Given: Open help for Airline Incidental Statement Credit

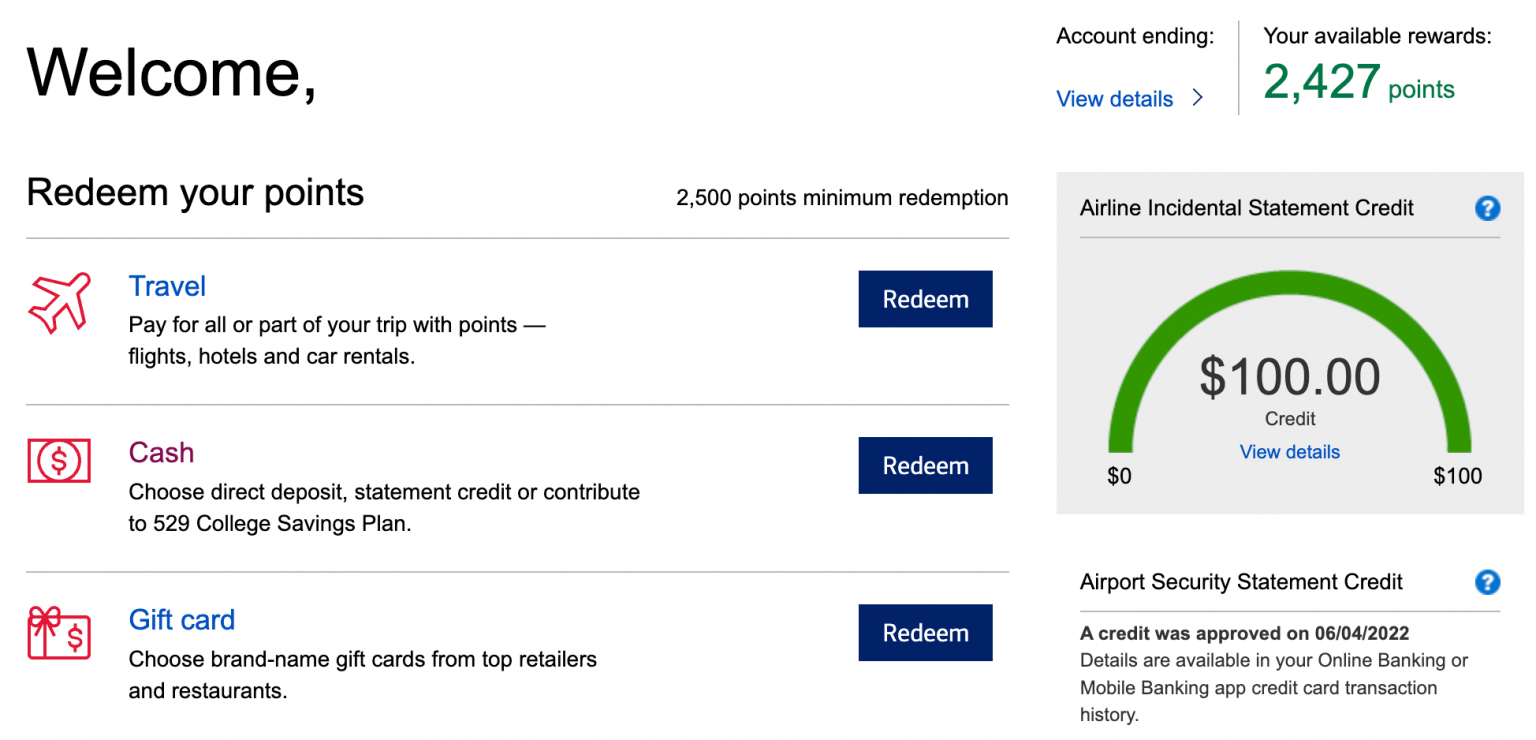Looking at the screenshot, I should pyautogui.click(x=1487, y=208).
